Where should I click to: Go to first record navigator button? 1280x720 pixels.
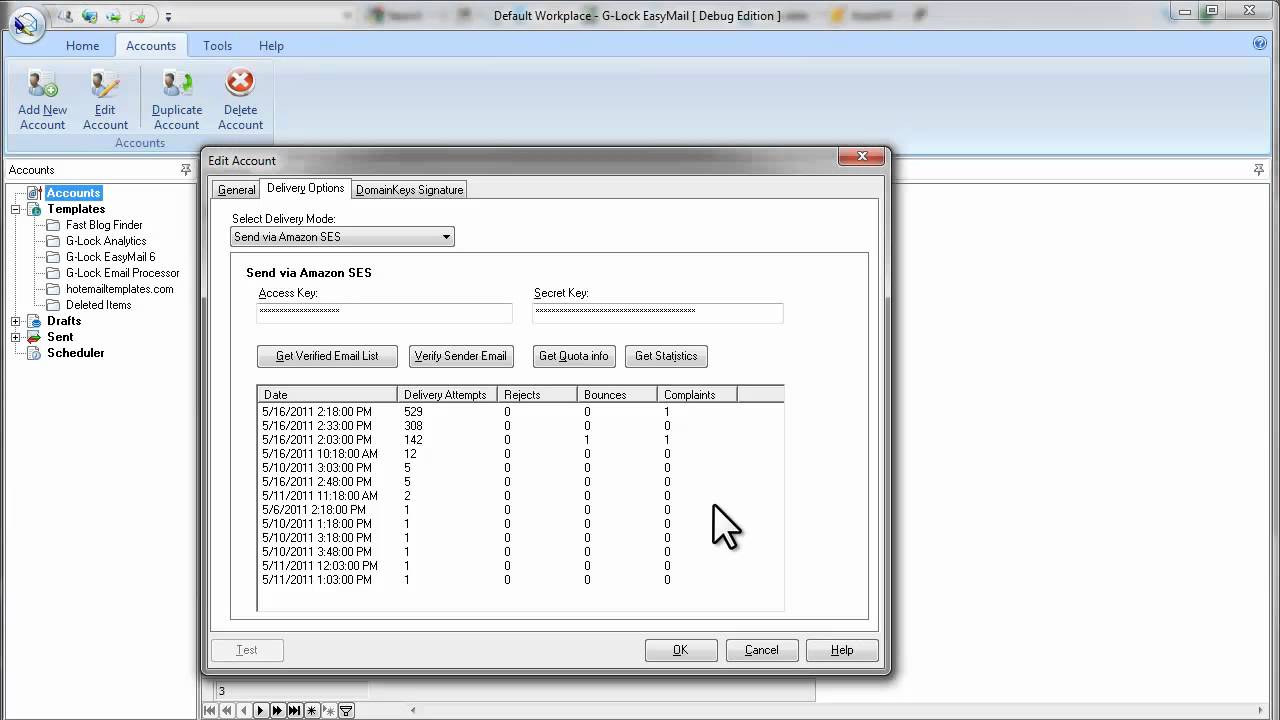[210, 710]
